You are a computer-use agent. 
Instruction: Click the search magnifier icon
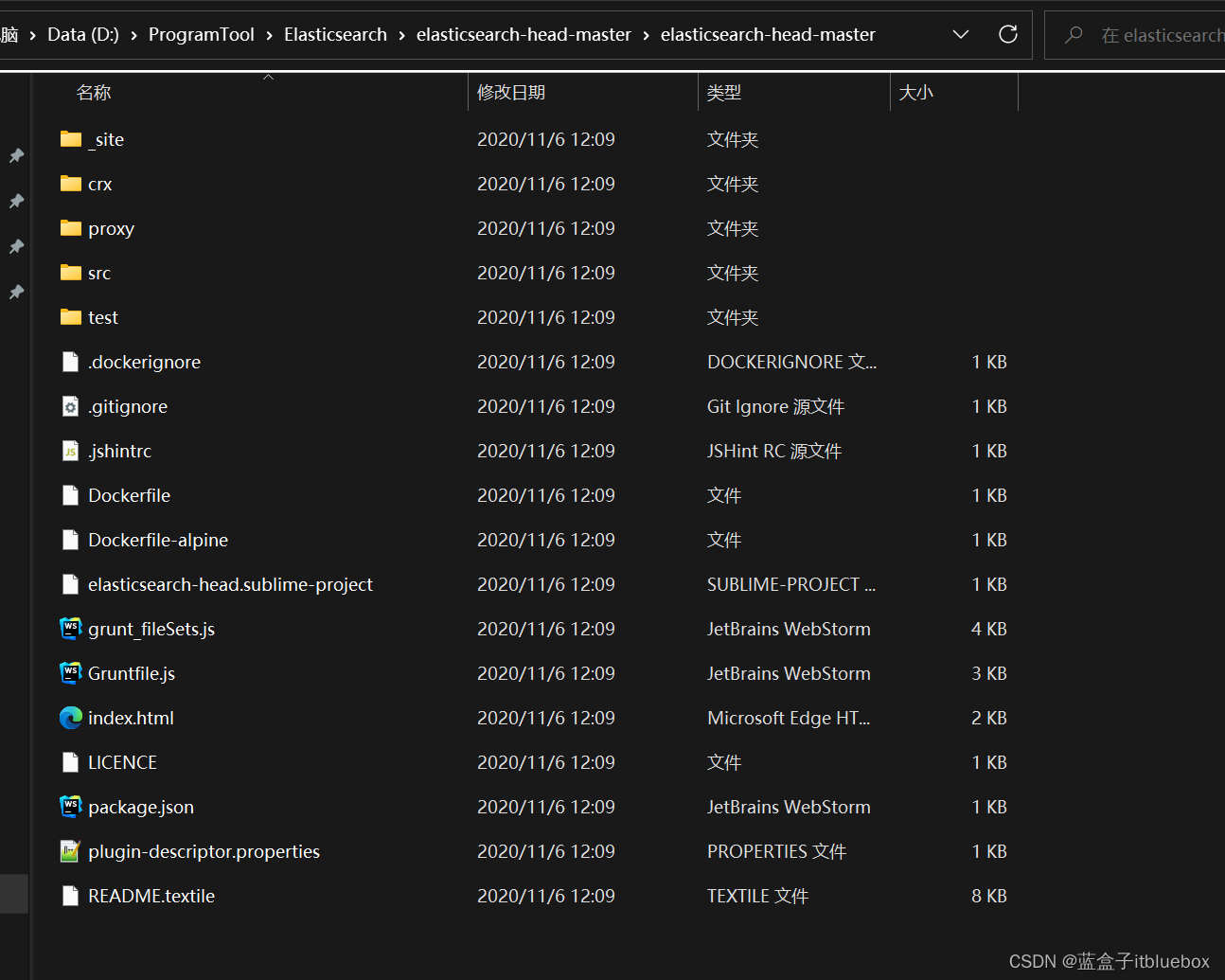pyautogui.click(x=1074, y=35)
